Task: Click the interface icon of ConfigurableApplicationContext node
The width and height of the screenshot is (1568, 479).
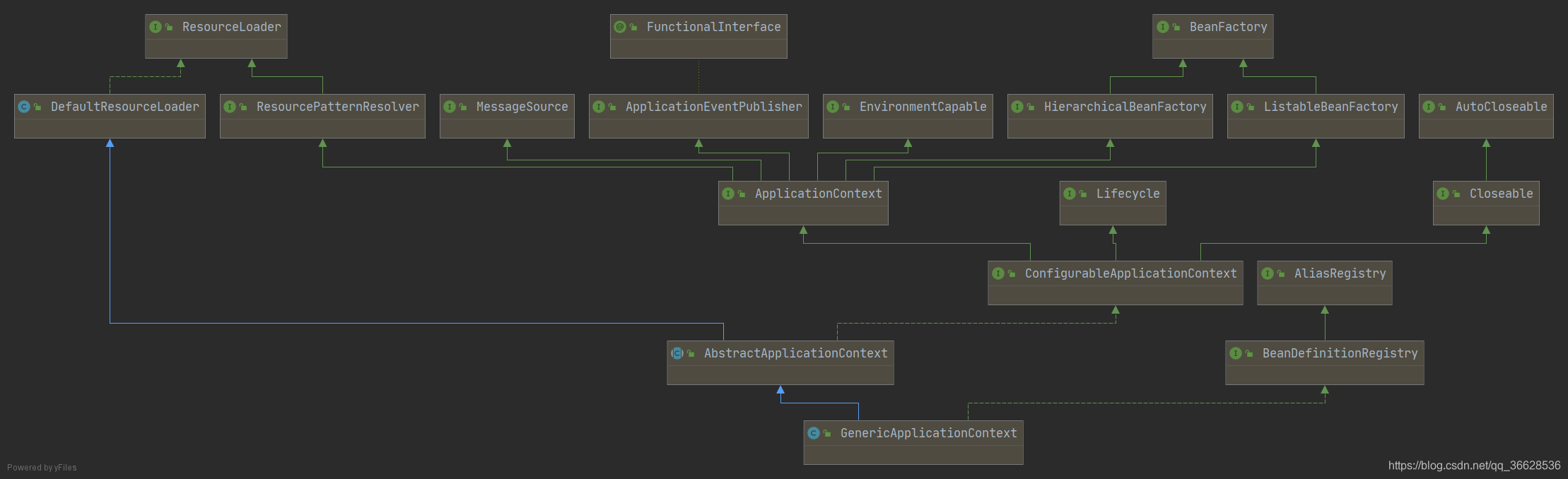Action: [998, 273]
